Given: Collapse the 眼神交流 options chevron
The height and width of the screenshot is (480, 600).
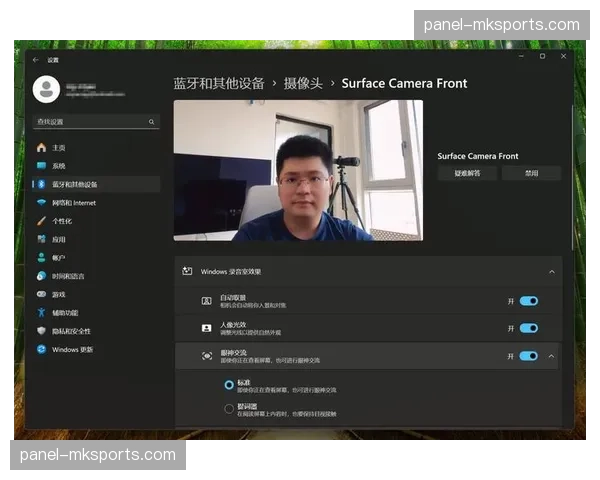Looking at the screenshot, I should click(551, 356).
